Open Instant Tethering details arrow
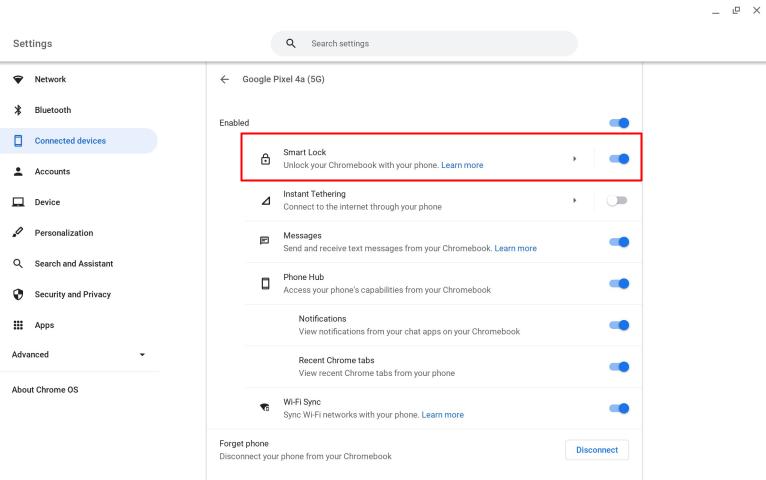This screenshot has width=766, height=480. (574, 201)
